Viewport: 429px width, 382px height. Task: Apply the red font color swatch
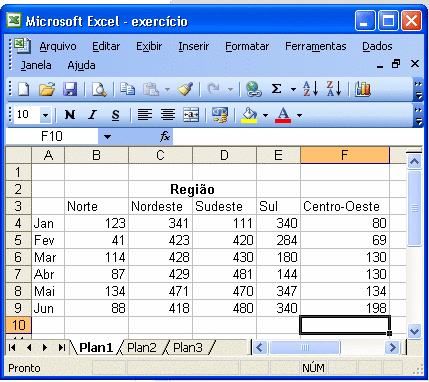coord(283,115)
